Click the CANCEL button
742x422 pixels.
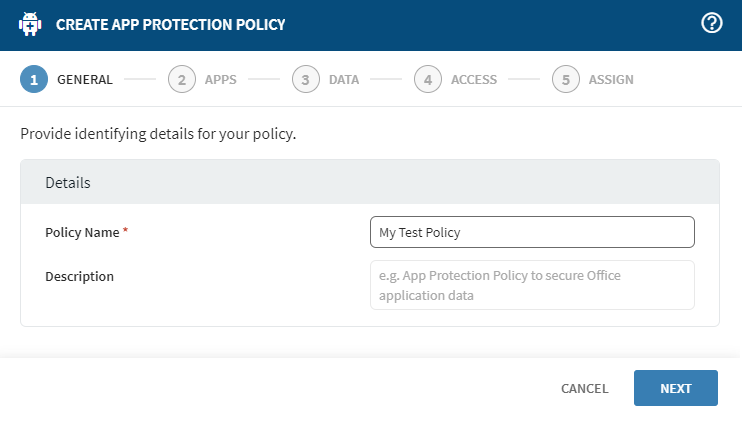pos(584,388)
